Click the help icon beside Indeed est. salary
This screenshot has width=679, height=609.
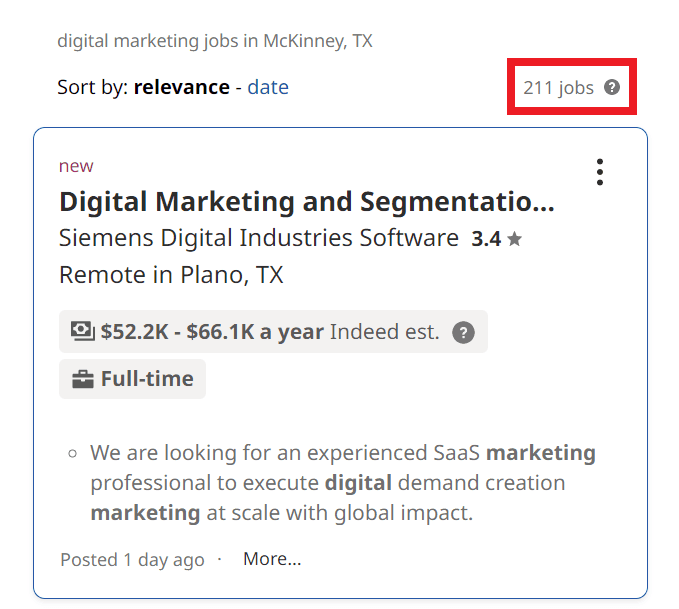[x=463, y=332]
